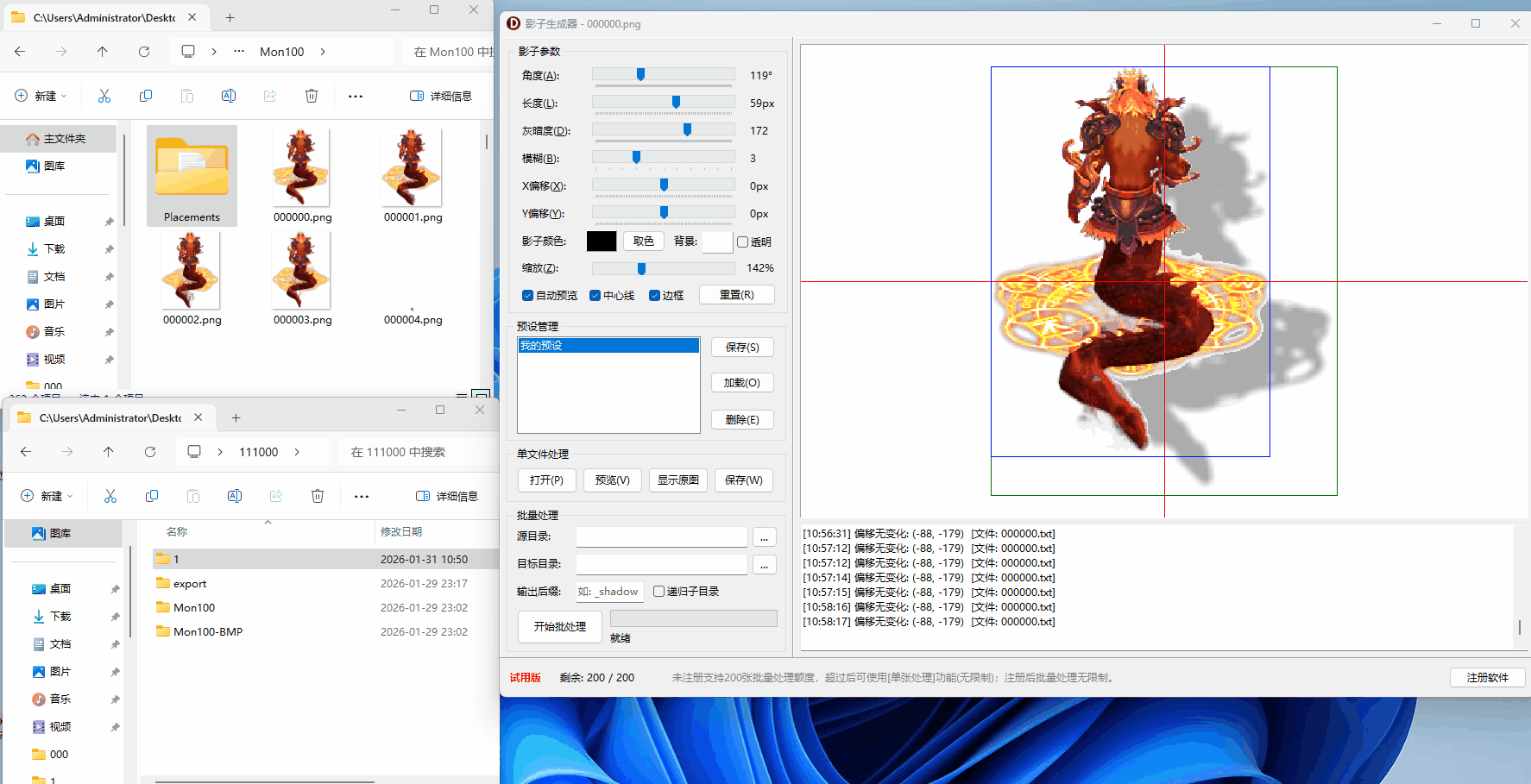
Task: Expand the chevron after Mon100 in address bar
Action: pos(323,52)
